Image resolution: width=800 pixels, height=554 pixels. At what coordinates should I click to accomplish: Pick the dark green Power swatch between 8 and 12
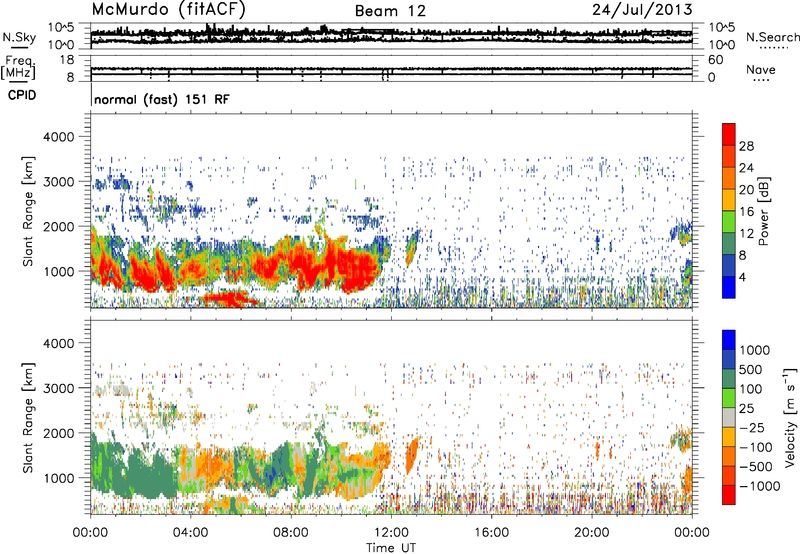[x=729, y=244]
